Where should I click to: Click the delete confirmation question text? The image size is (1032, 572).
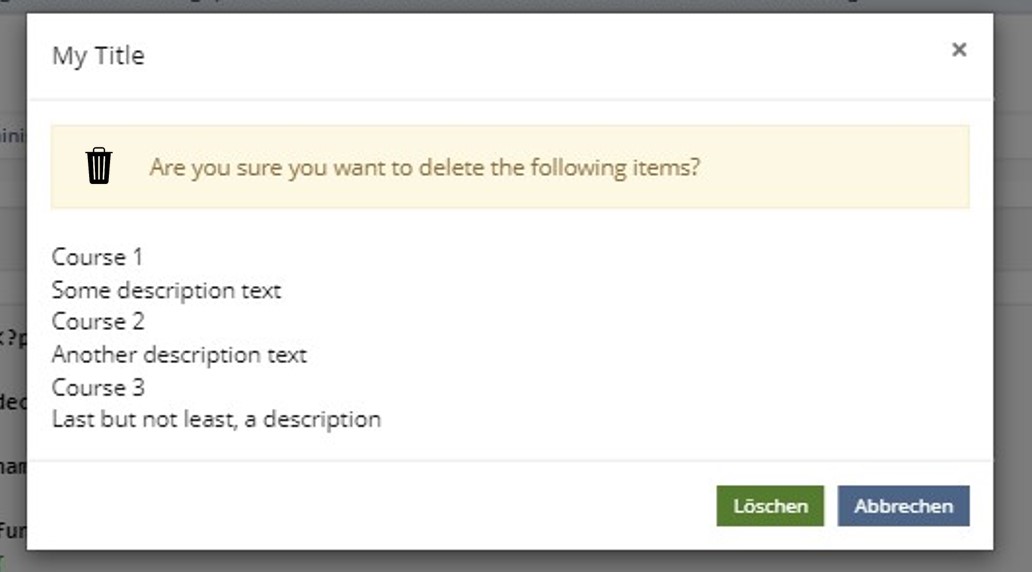click(424, 167)
